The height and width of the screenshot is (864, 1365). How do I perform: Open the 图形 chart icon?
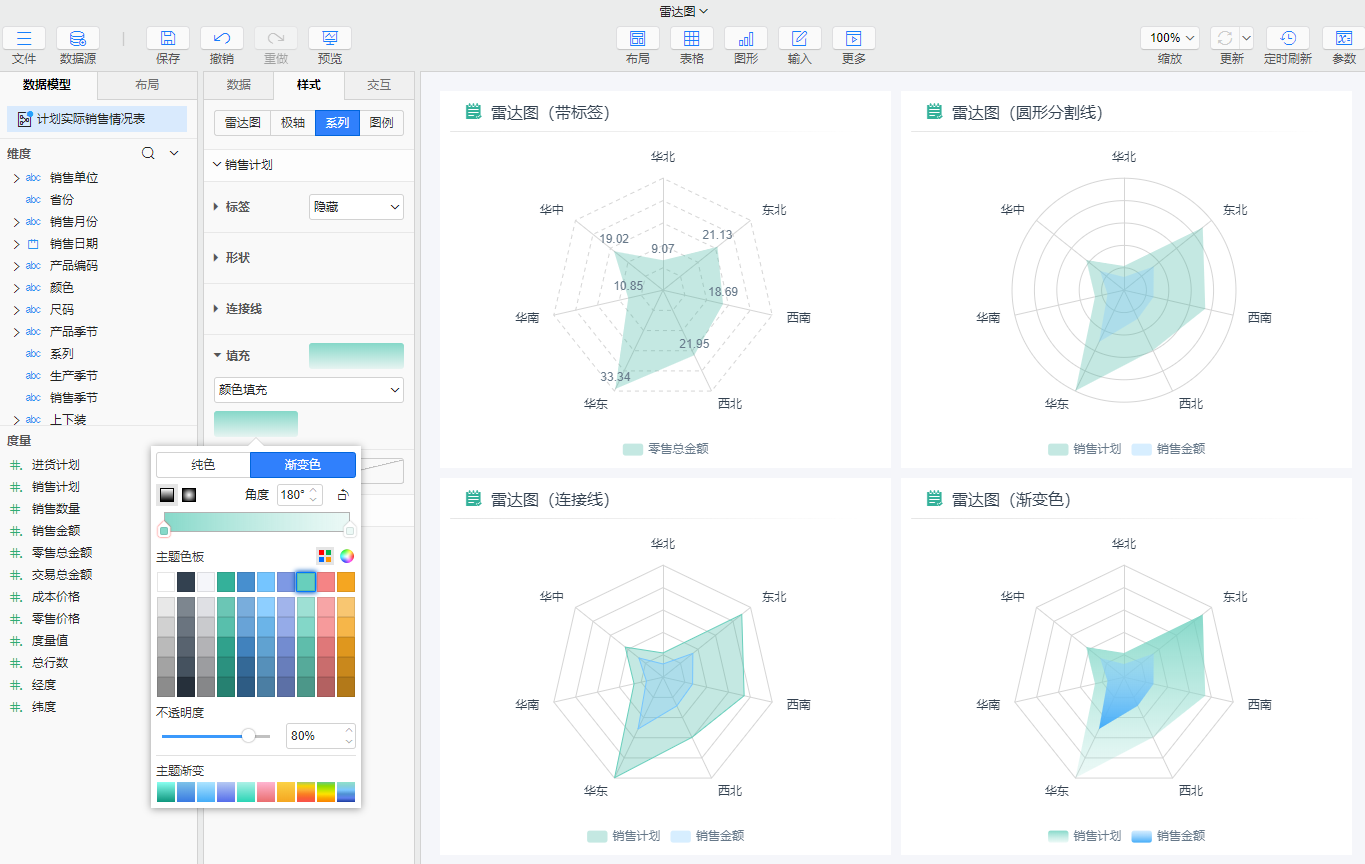[x=746, y=39]
